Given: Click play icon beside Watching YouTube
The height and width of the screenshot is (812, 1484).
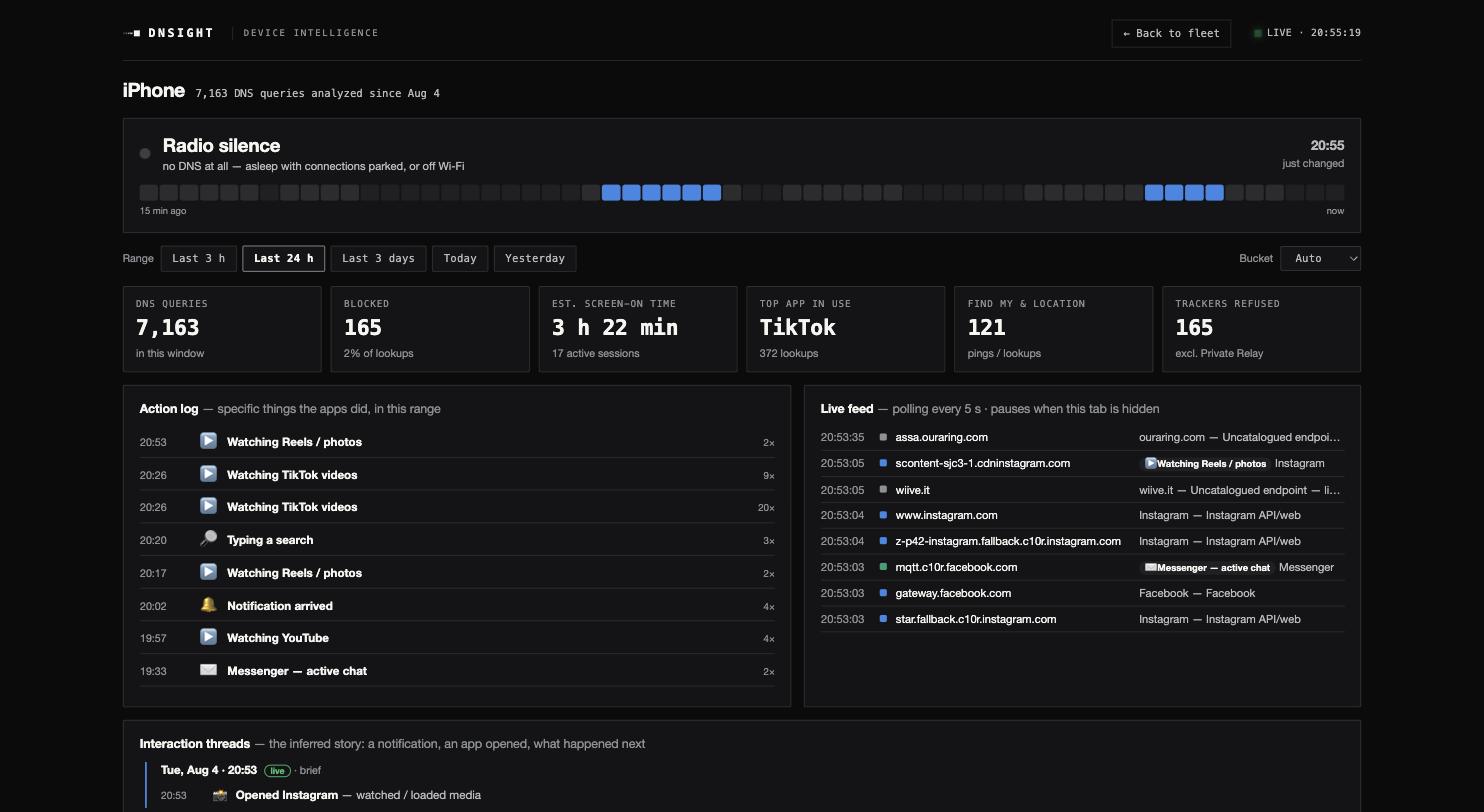Looking at the screenshot, I should 208,637.
